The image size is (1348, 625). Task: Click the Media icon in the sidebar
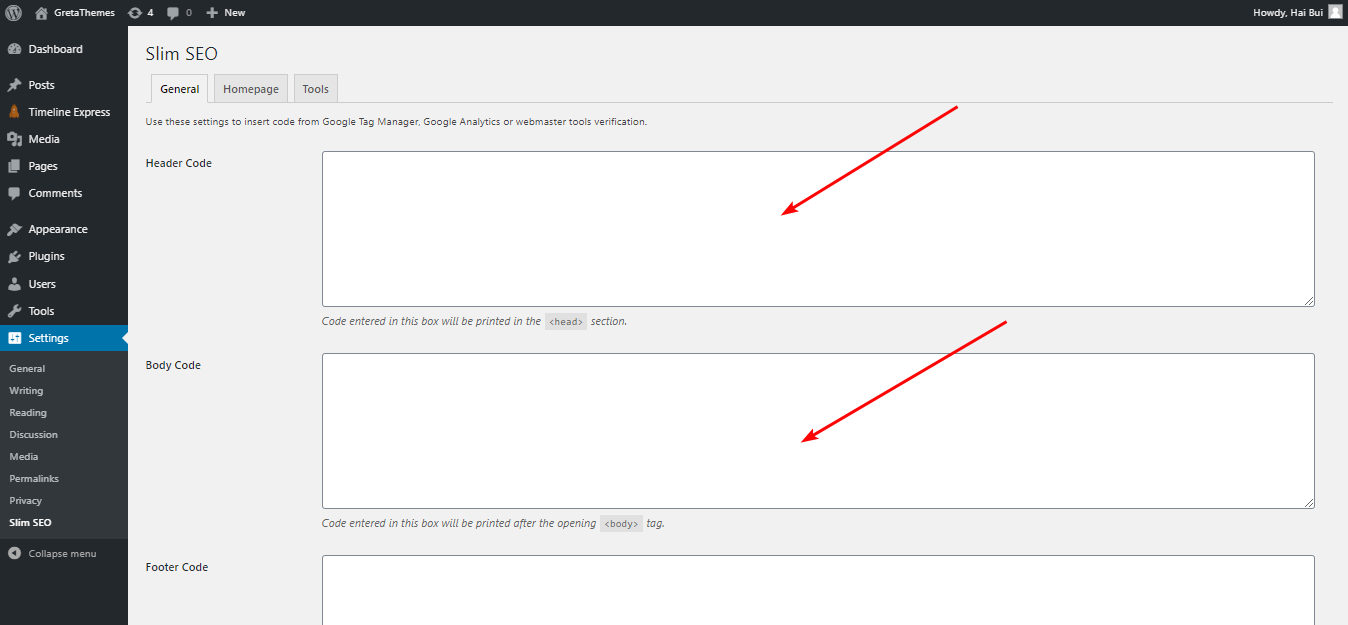(15, 139)
